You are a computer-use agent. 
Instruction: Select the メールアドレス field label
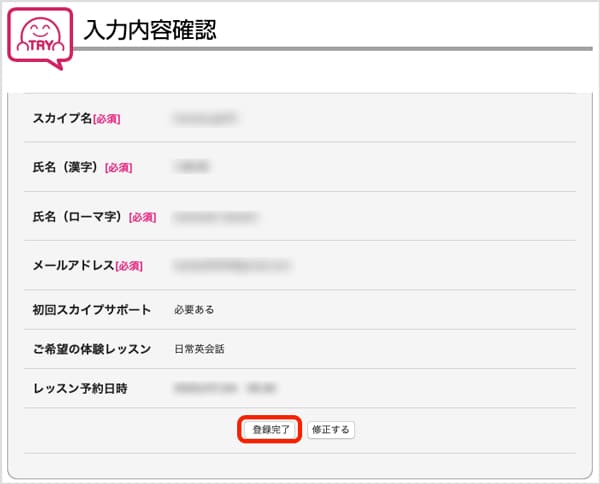[73, 265]
